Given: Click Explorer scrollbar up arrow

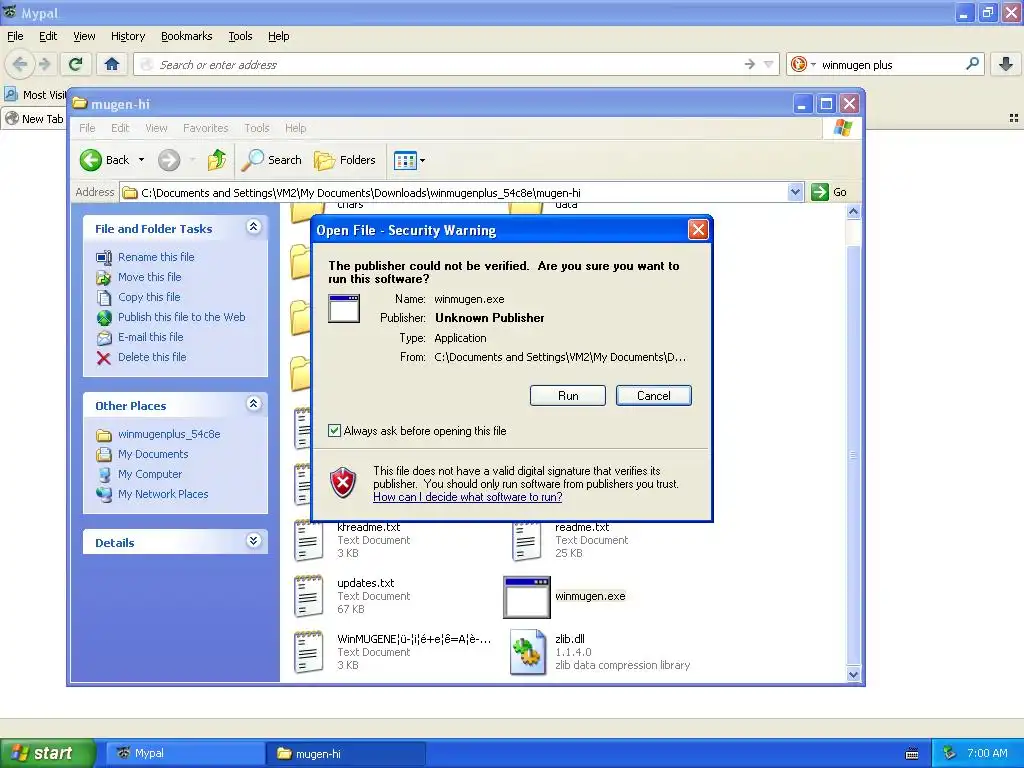Looking at the screenshot, I should [853, 212].
